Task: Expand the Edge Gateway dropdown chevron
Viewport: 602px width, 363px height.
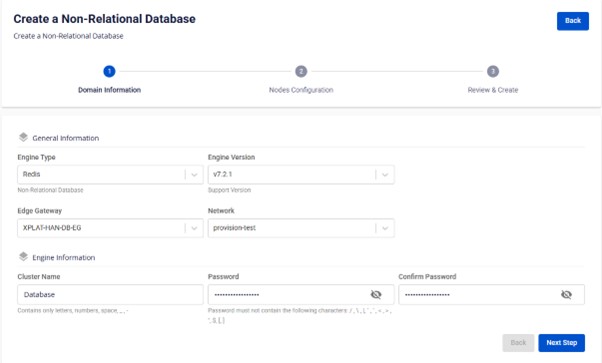Action: (194, 228)
